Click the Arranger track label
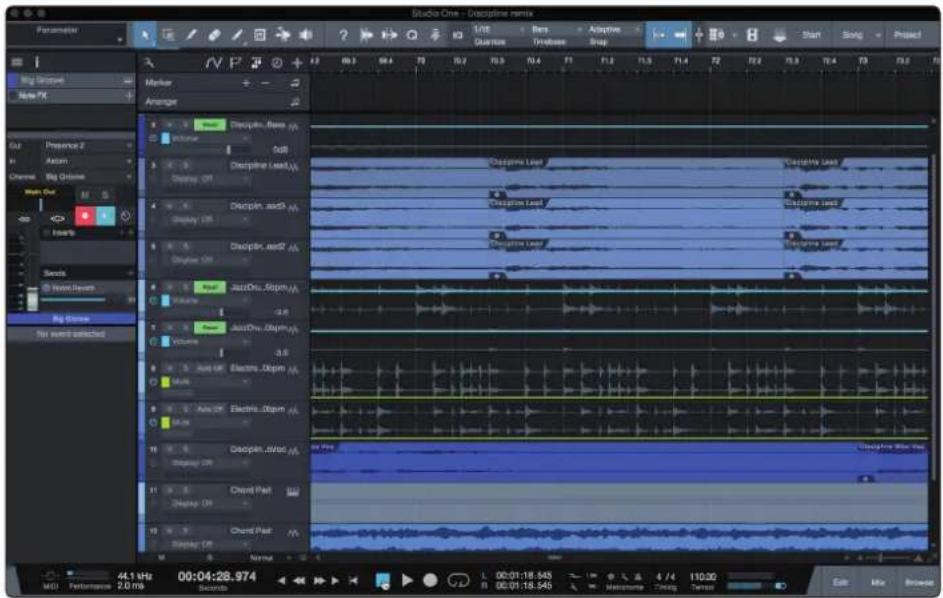 point(161,102)
